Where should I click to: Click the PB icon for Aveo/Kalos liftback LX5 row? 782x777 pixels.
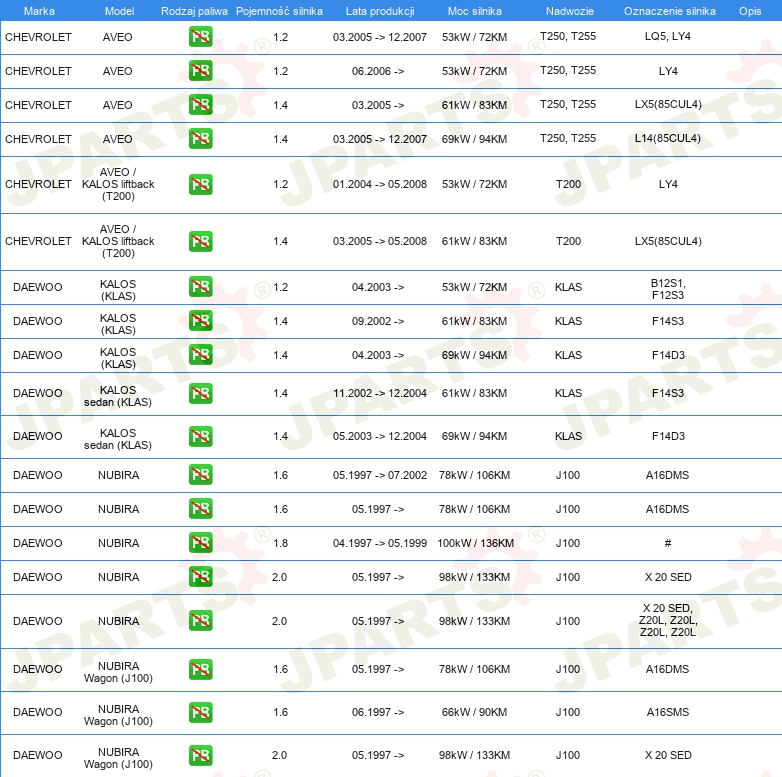tap(200, 241)
